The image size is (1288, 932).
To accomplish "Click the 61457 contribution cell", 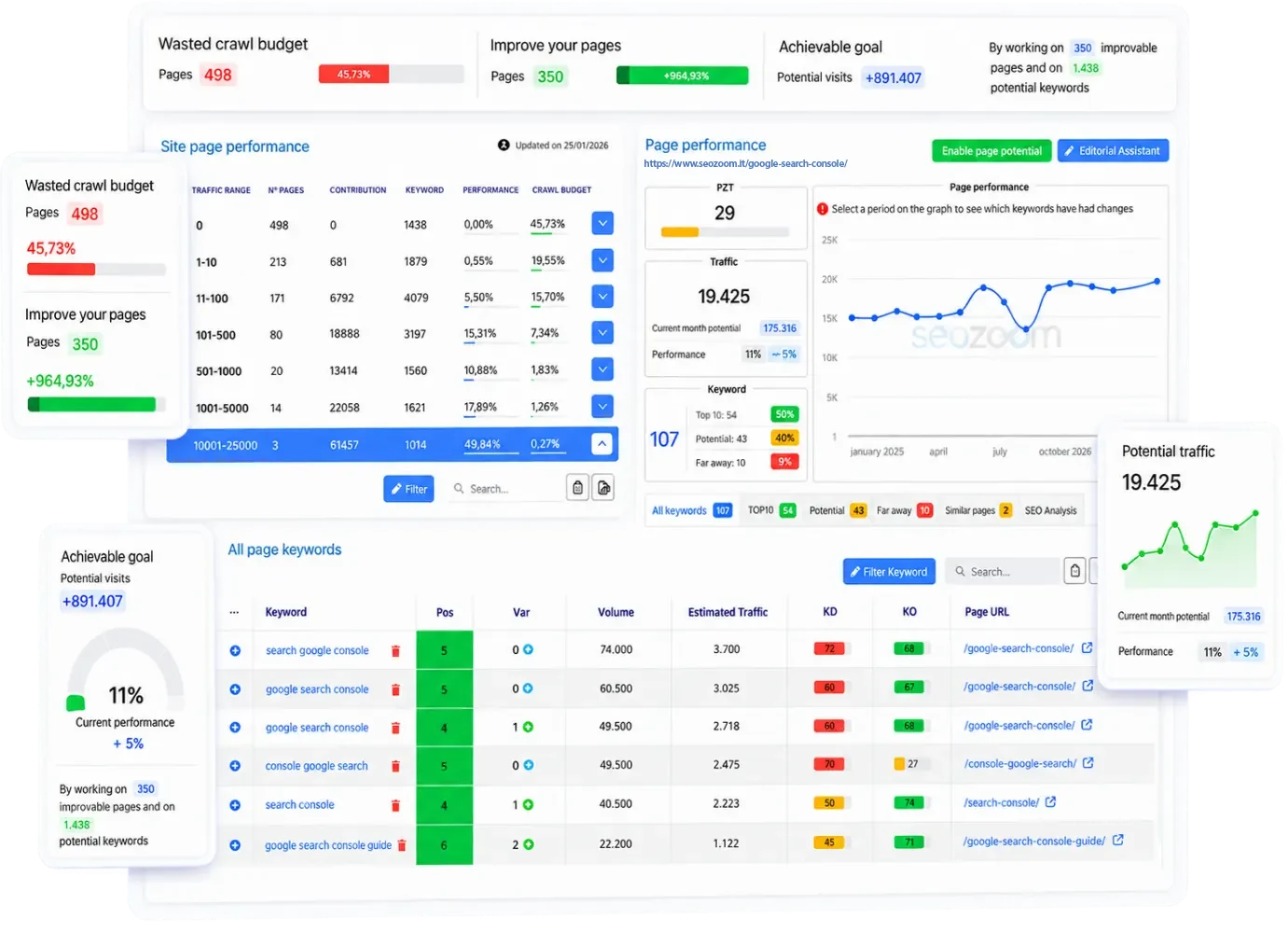I will (344, 445).
